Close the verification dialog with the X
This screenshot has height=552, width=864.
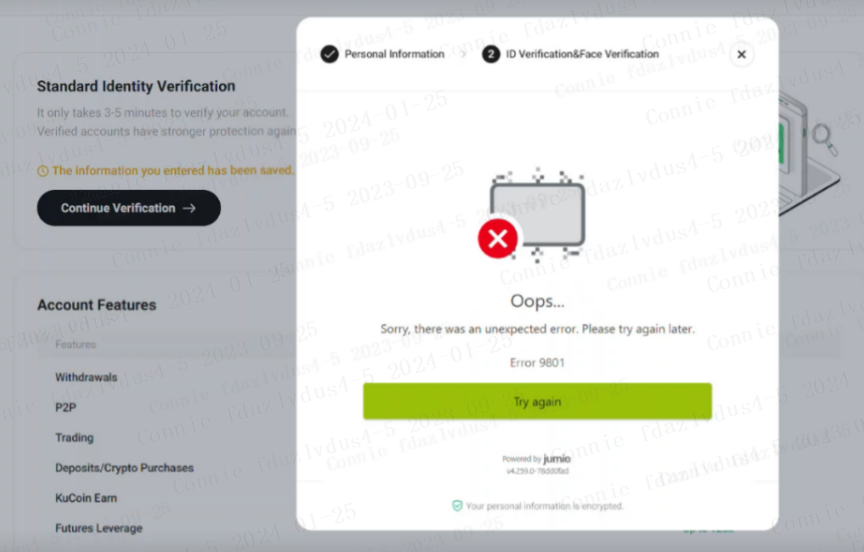741,55
